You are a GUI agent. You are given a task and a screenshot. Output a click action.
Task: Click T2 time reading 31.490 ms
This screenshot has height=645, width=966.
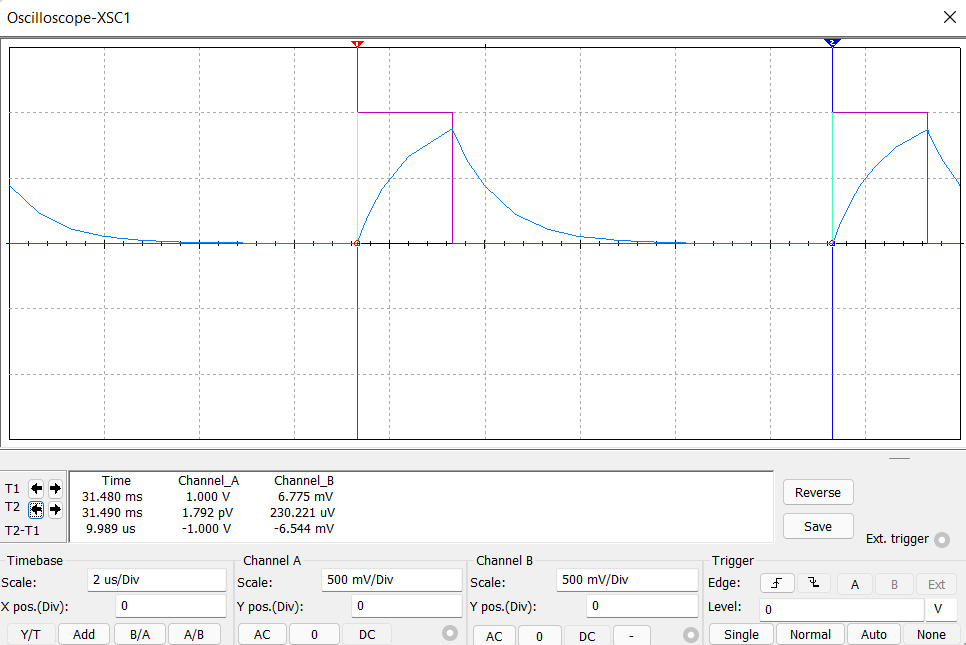[112, 513]
